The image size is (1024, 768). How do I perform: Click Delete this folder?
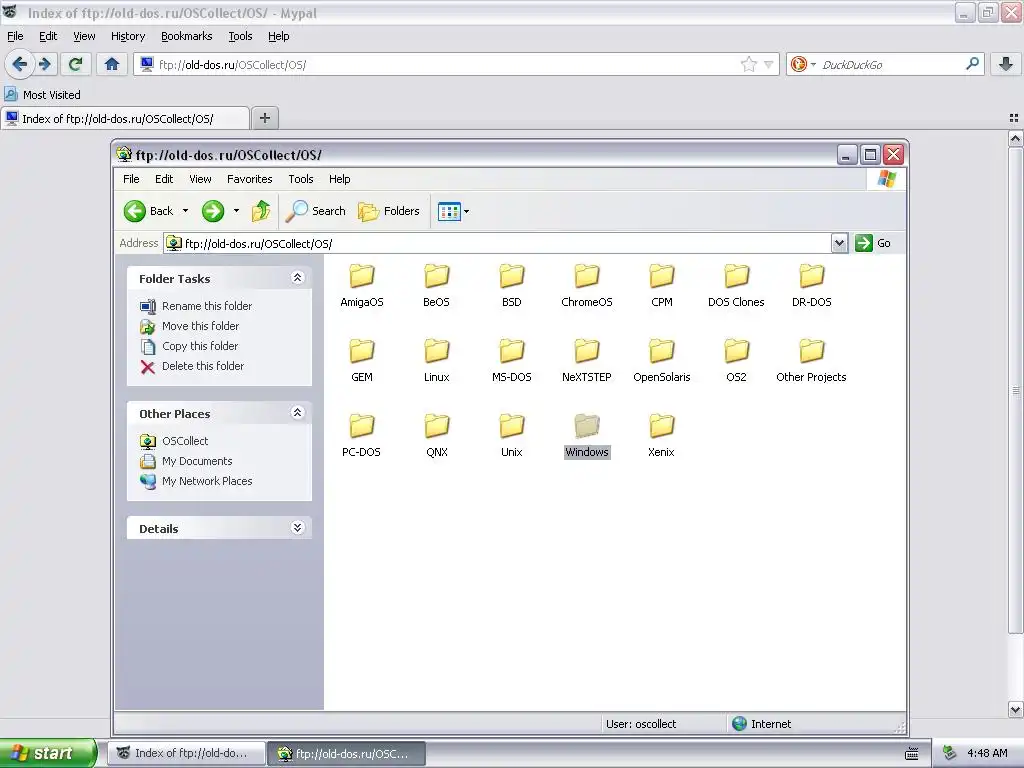click(x=192, y=366)
